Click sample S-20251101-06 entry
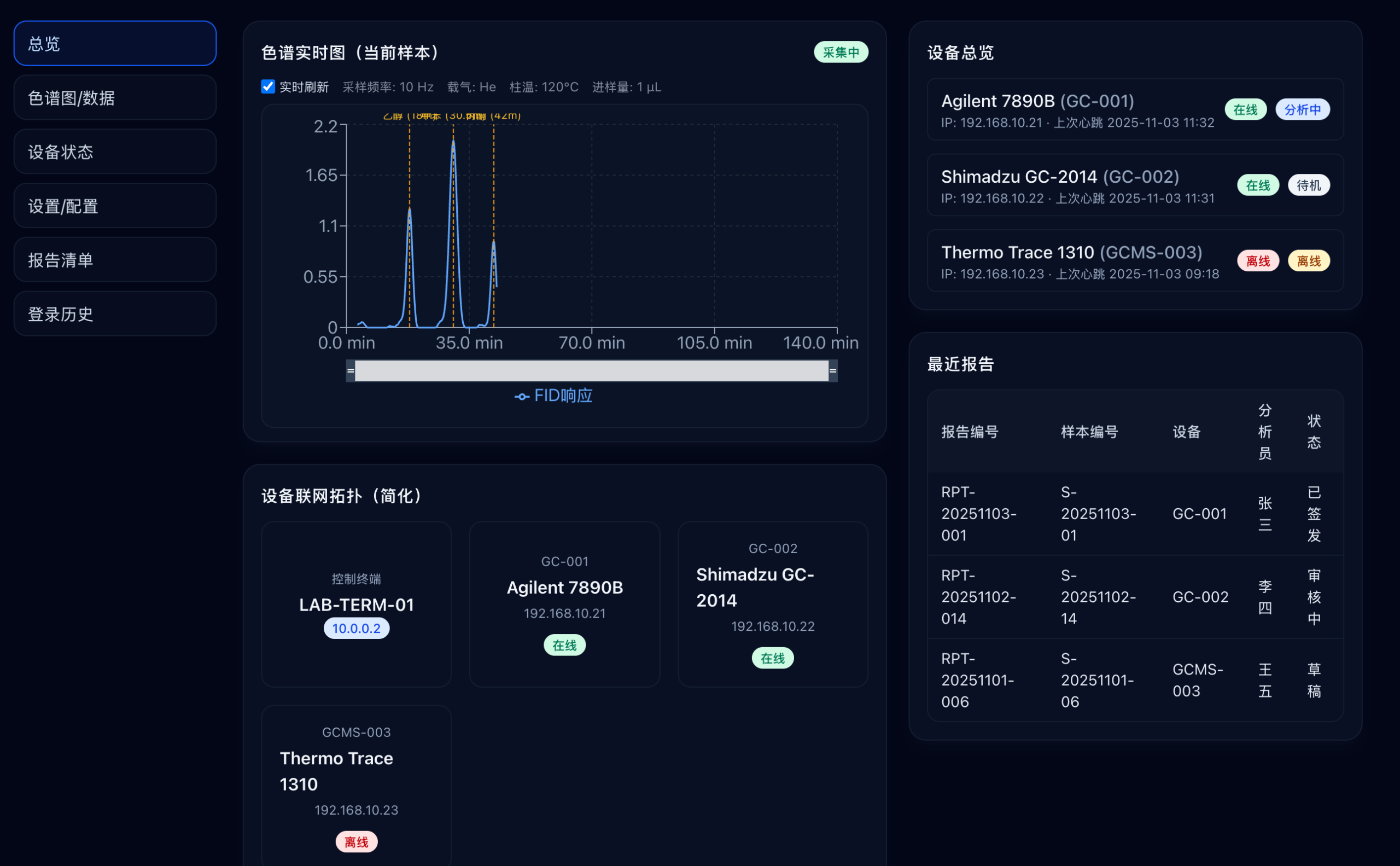The width and height of the screenshot is (1400, 866). click(1099, 680)
